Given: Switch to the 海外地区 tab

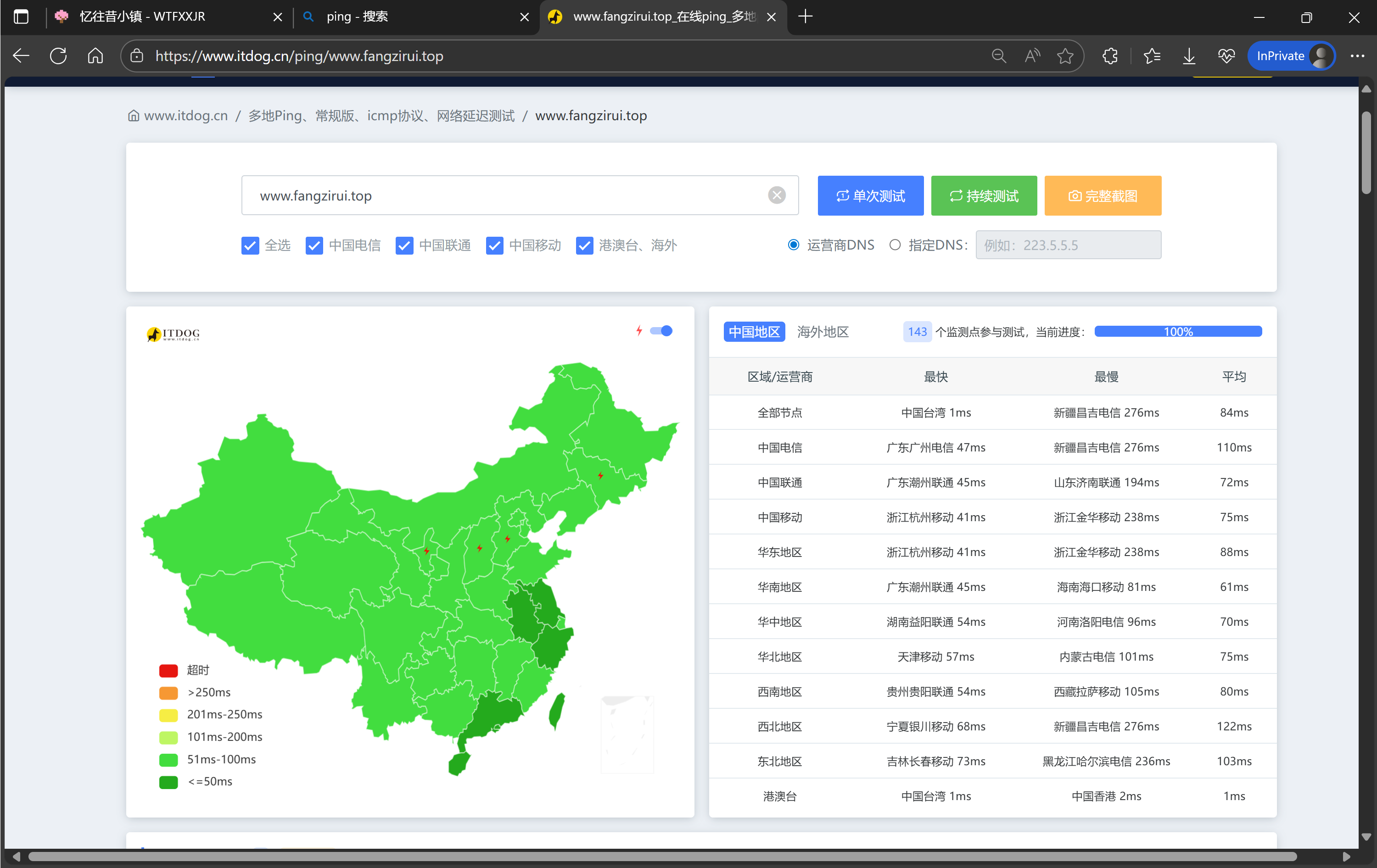Looking at the screenshot, I should (x=823, y=332).
